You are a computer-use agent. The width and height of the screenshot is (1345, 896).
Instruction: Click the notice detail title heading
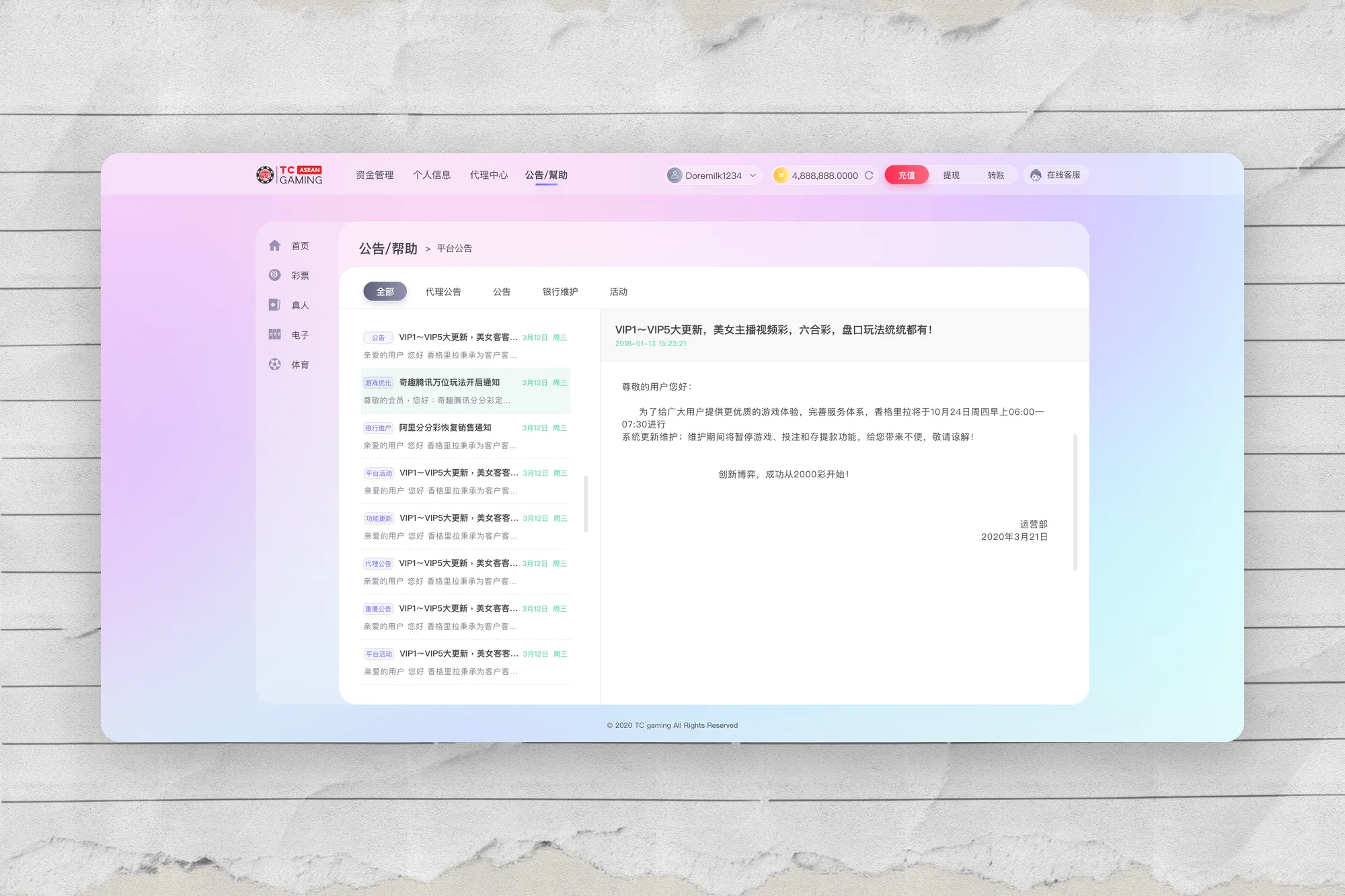coord(773,329)
